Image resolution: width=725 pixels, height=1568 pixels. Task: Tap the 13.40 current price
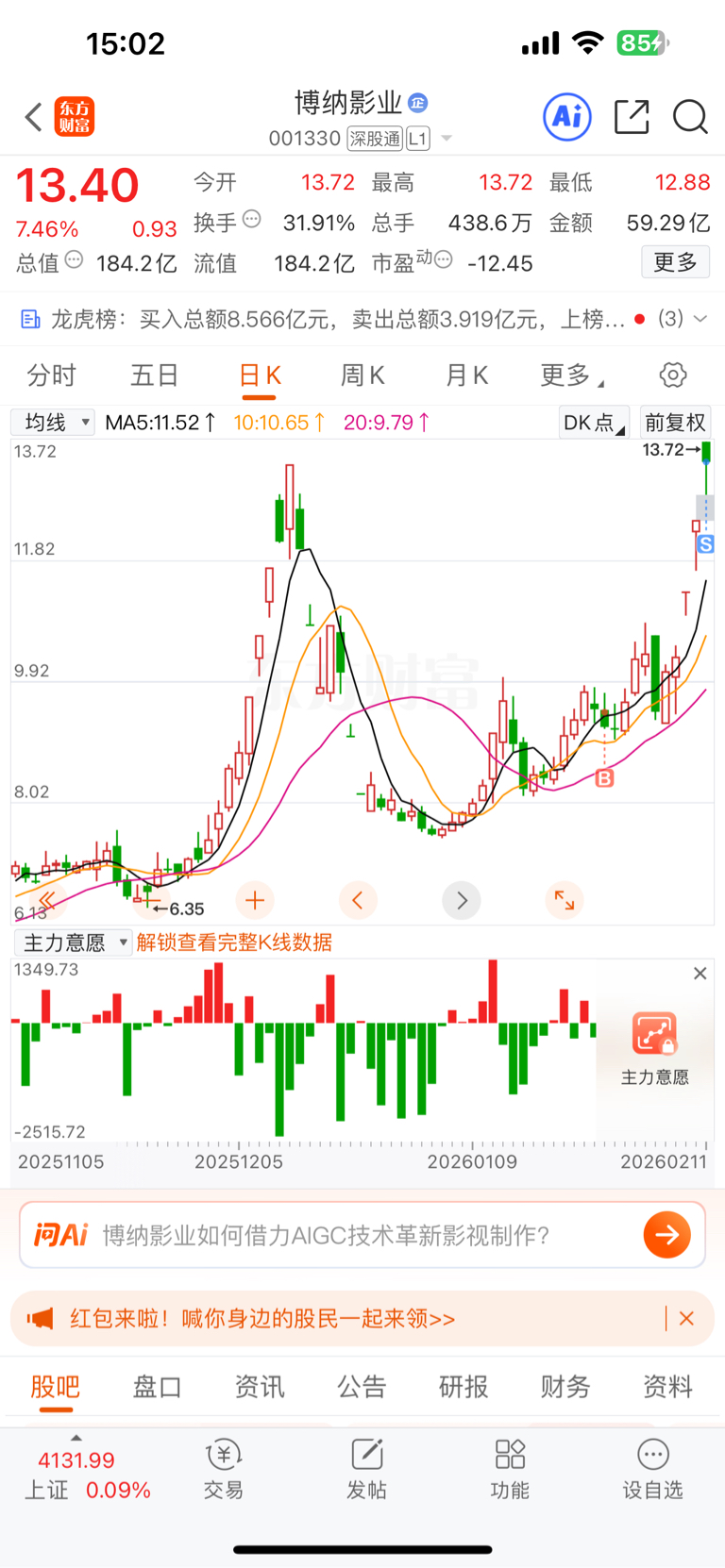click(x=76, y=185)
